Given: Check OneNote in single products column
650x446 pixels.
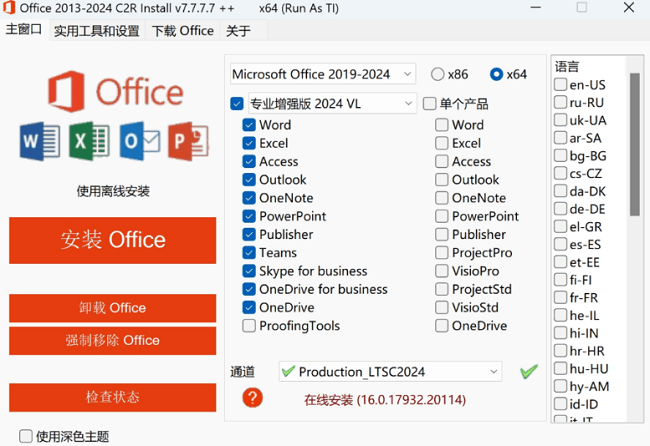Looking at the screenshot, I should (441, 198).
